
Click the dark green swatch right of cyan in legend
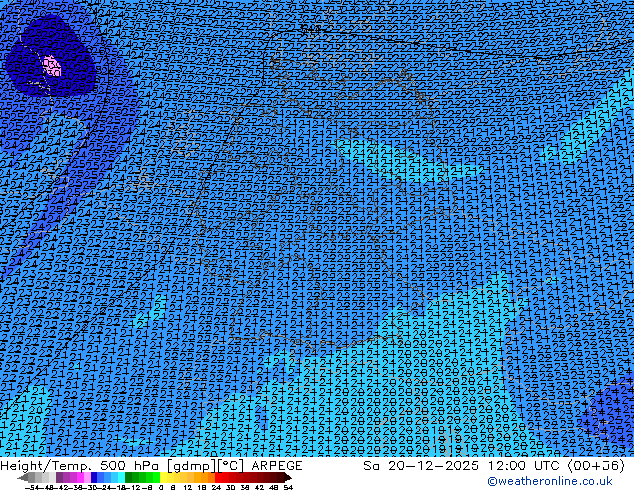tap(129, 477)
